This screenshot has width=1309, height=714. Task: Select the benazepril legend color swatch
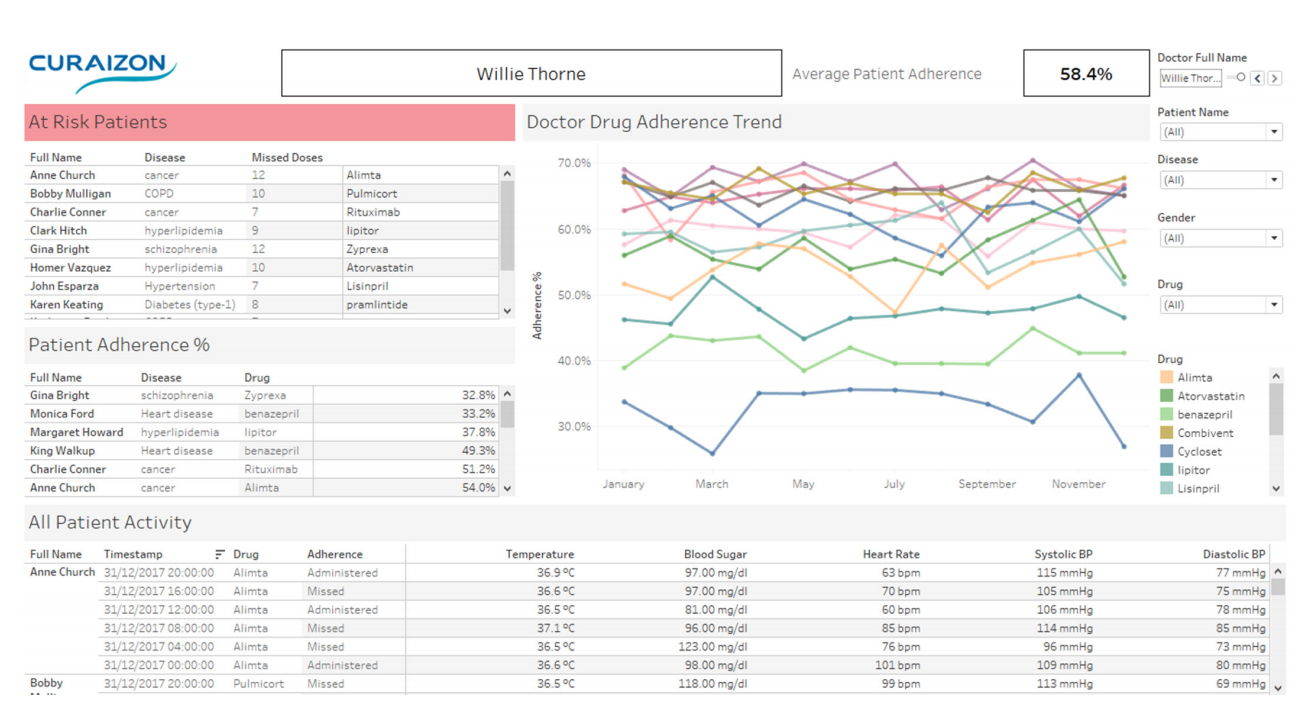coord(1166,415)
